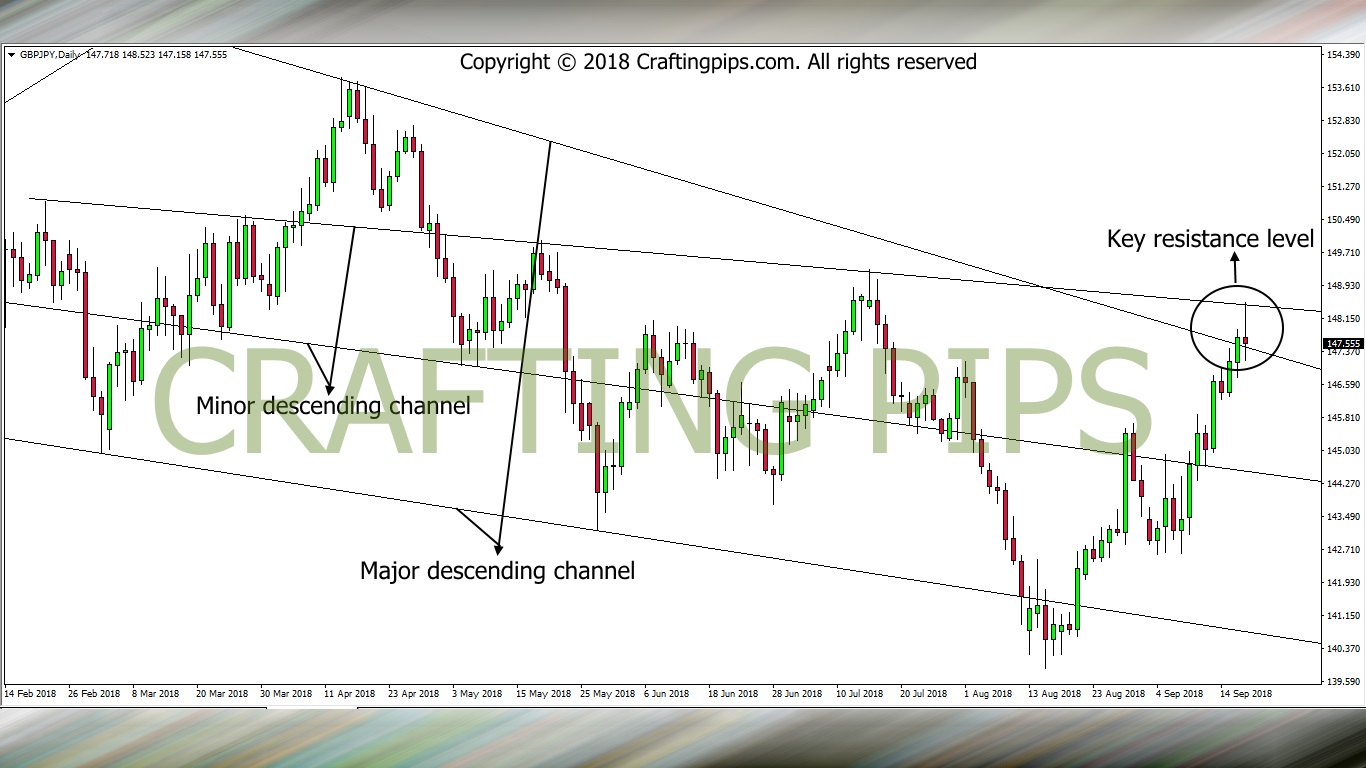Viewport: 1366px width, 768px height.
Task: Click the 145.030 price axis value
Action: (1344, 451)
